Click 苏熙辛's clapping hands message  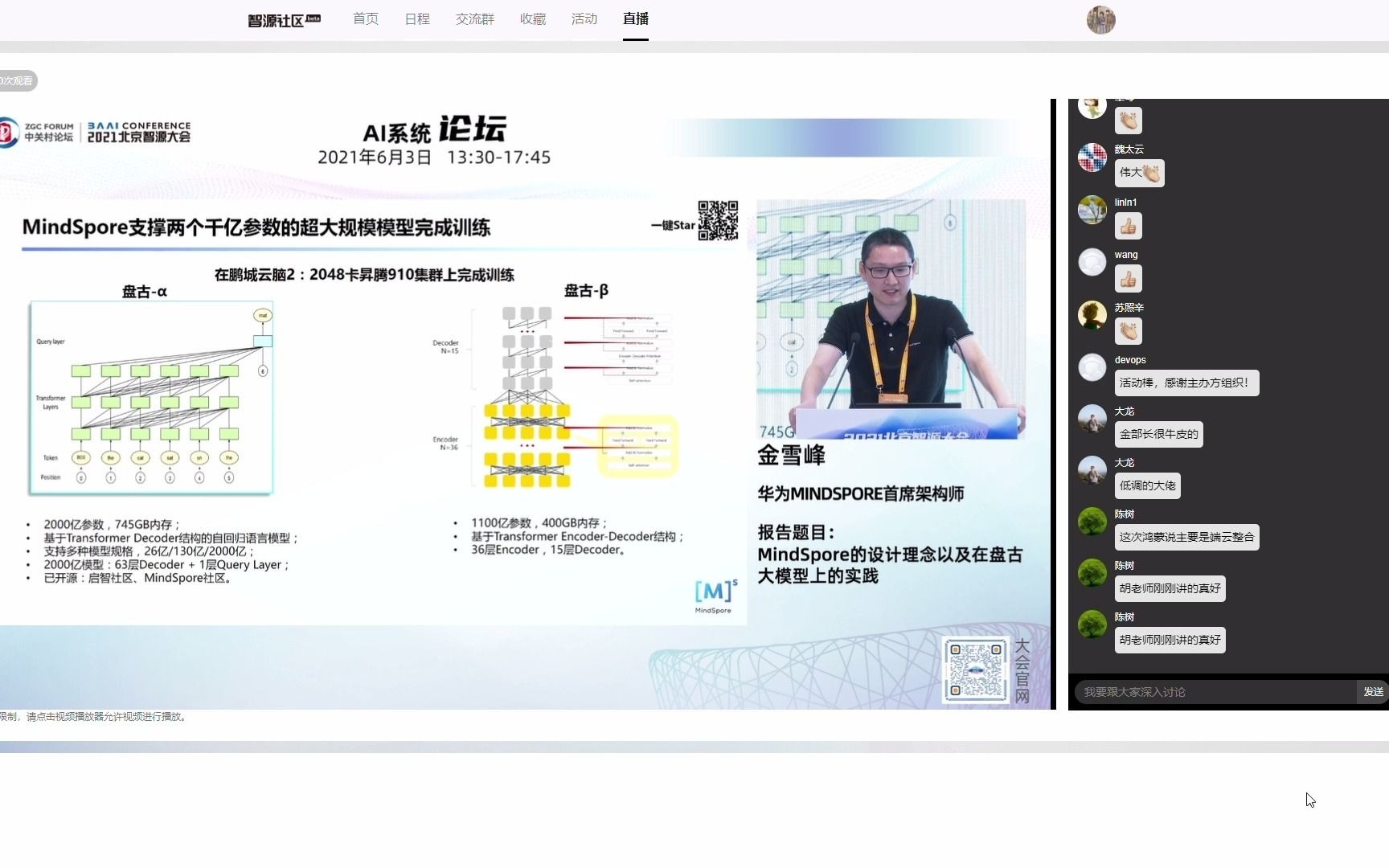(x=1129, y=331)
